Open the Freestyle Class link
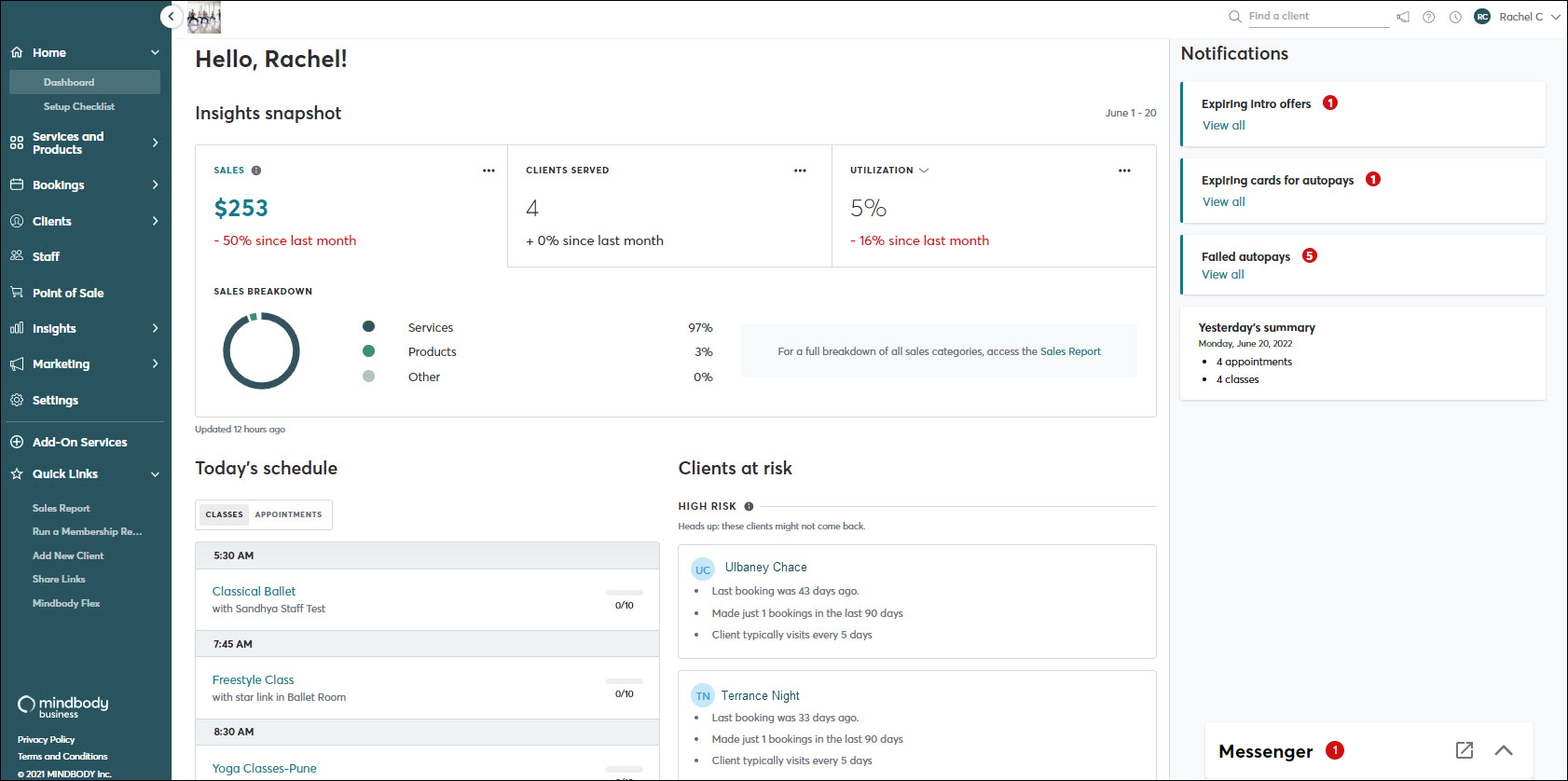The width and height of the screenshot is (1568, 781). click(x=253, y=679)
